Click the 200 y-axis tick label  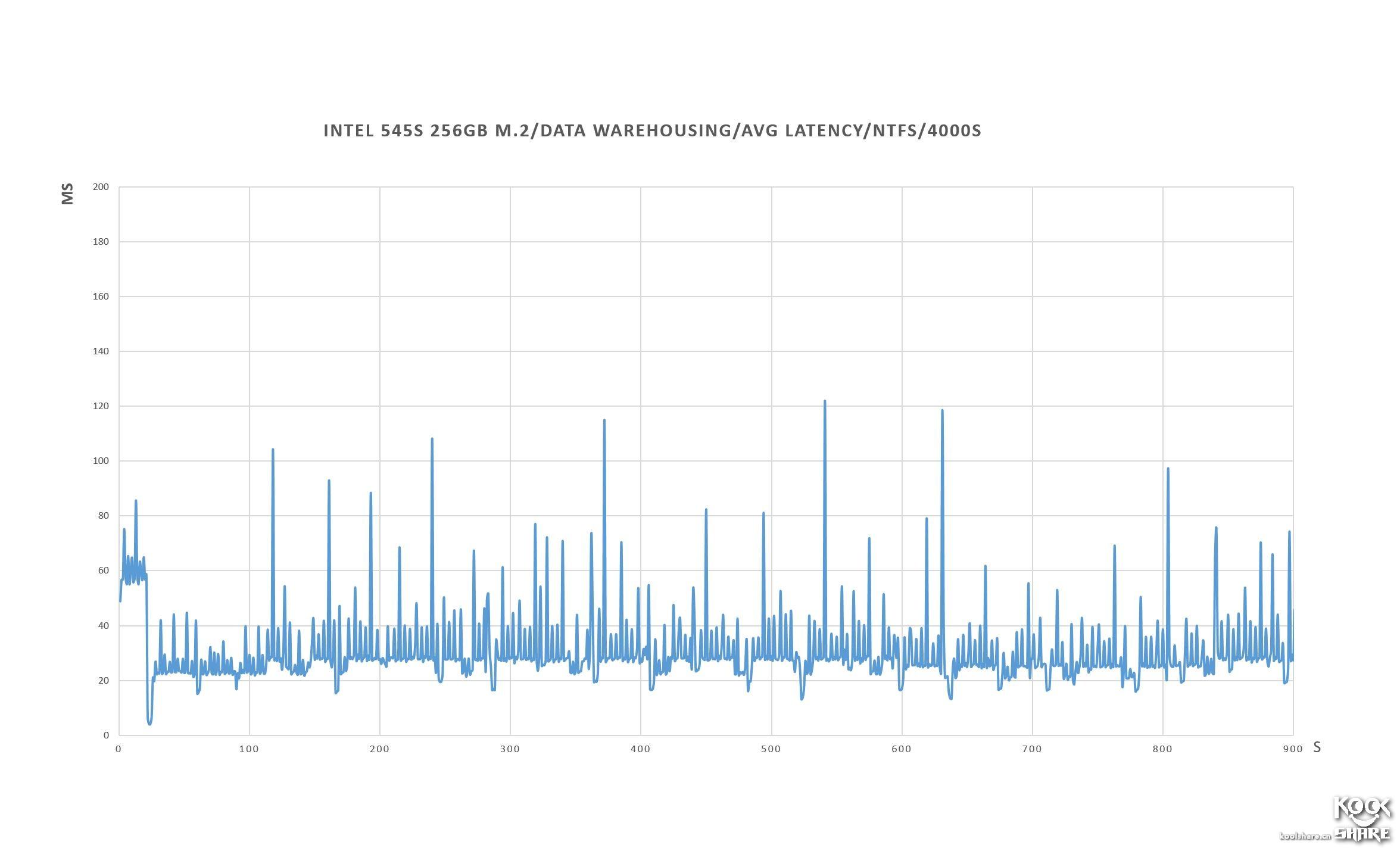coord(101,187)
